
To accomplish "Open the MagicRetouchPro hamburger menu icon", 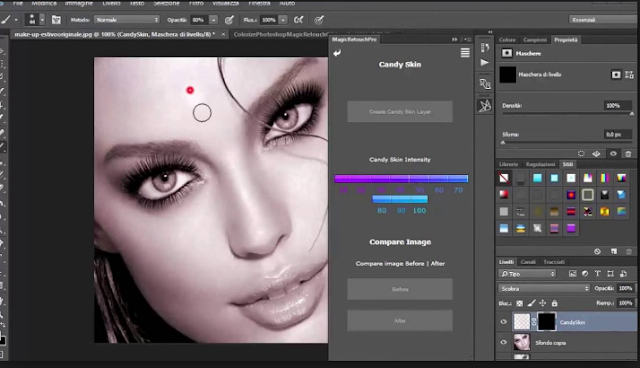I will pyautogui.click(x=465, y=53).
